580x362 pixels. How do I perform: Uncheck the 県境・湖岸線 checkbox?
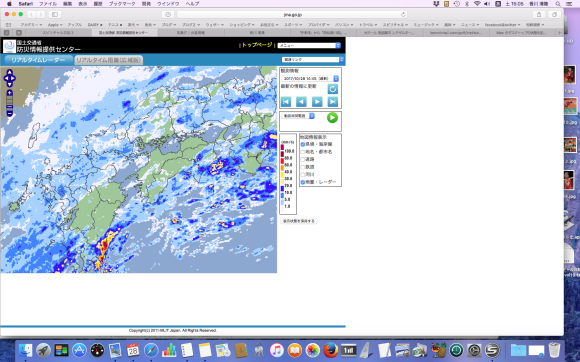click(303, 144)
